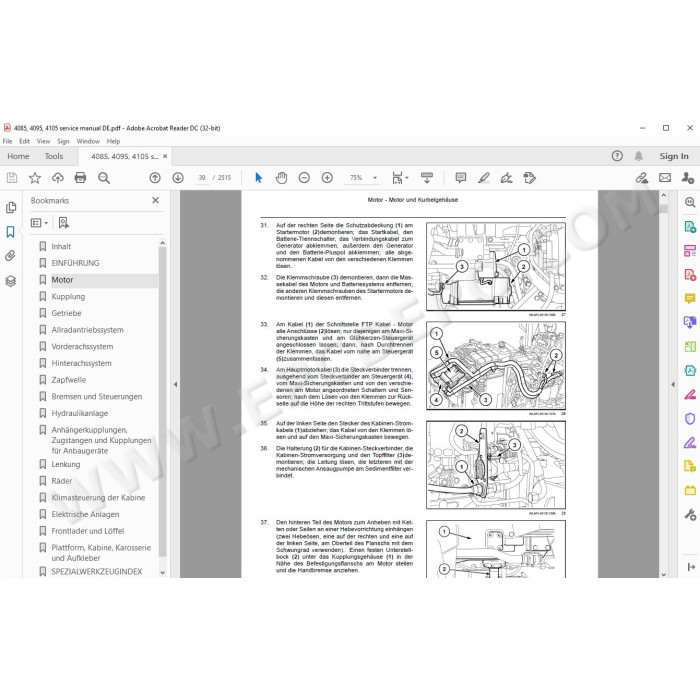This screenshot has height=700, width=700.
Task: Zoom out with the minus button
Action: click(304, 178)
